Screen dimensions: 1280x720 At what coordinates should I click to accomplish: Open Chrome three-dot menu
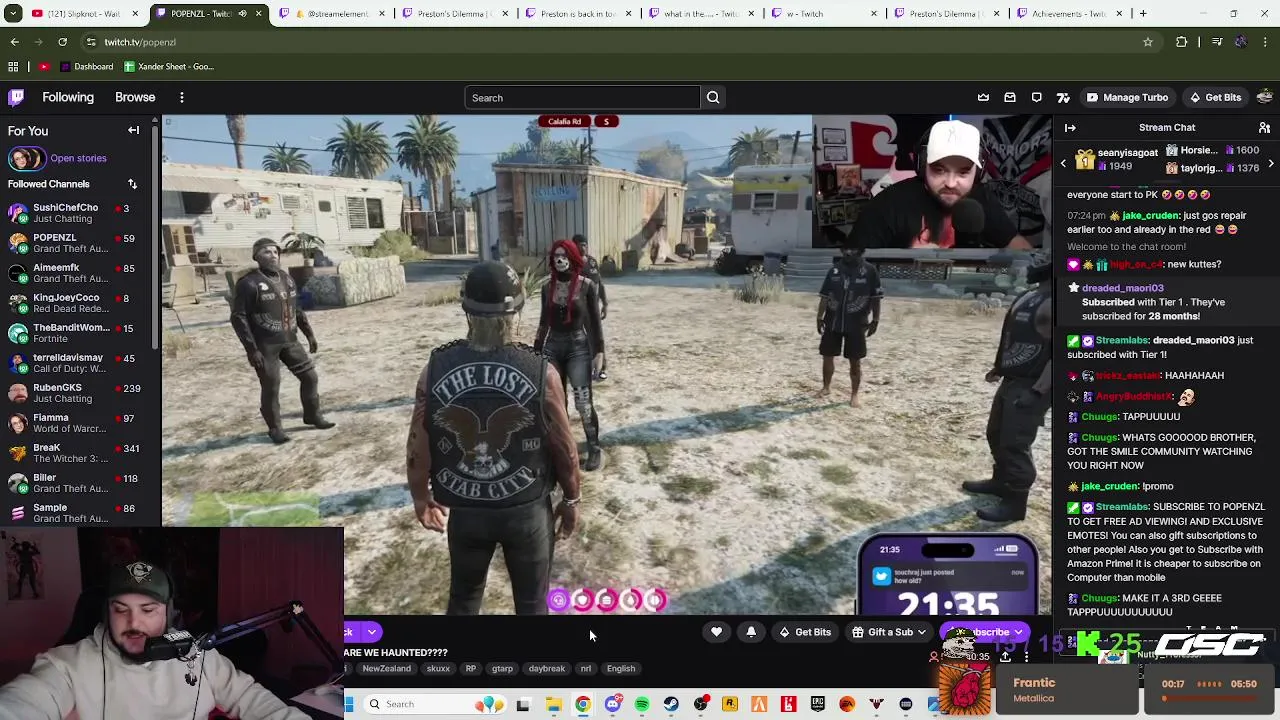pos(1266,42)
